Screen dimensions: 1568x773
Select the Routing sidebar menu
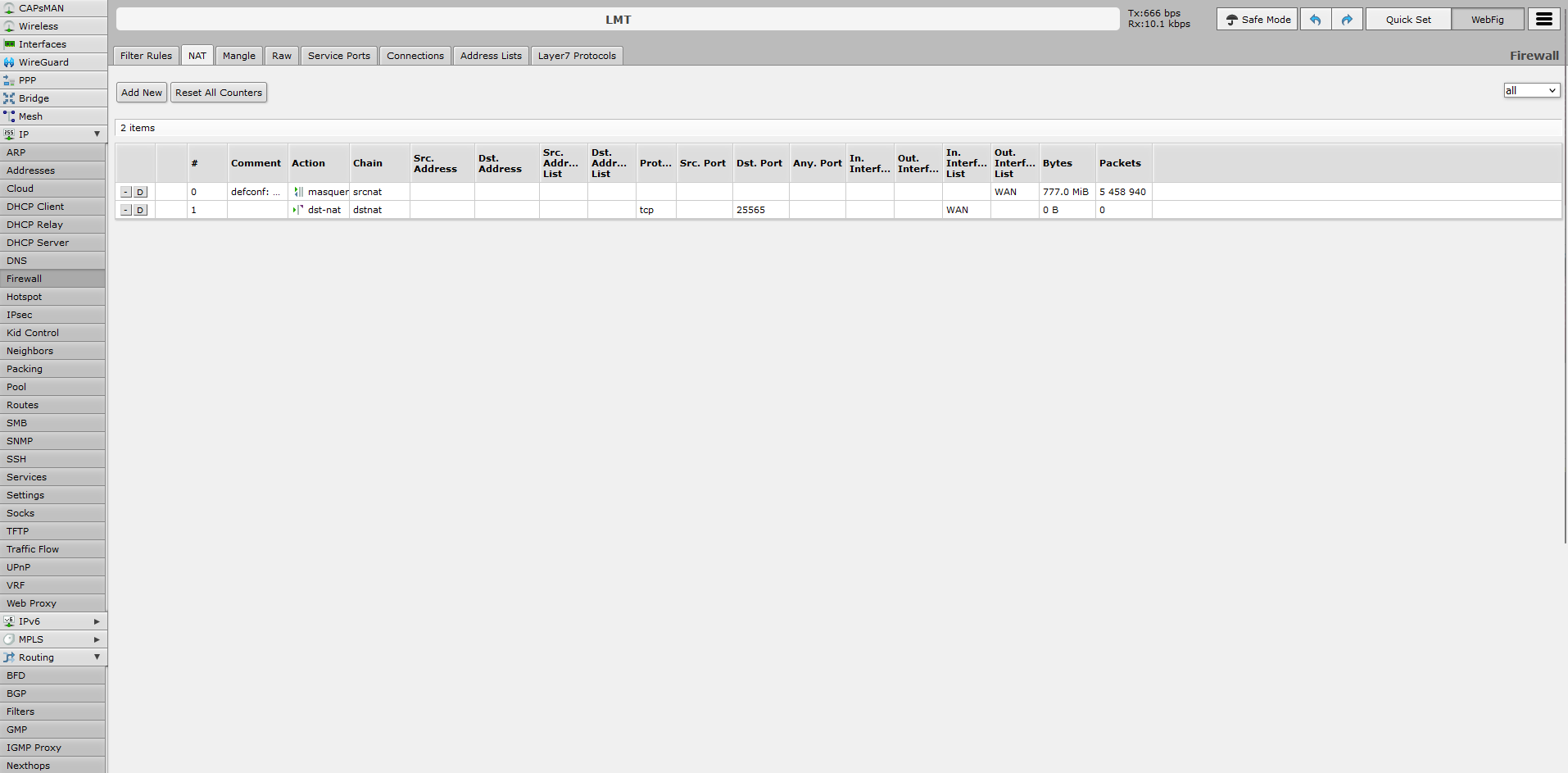tap(53, 657)
